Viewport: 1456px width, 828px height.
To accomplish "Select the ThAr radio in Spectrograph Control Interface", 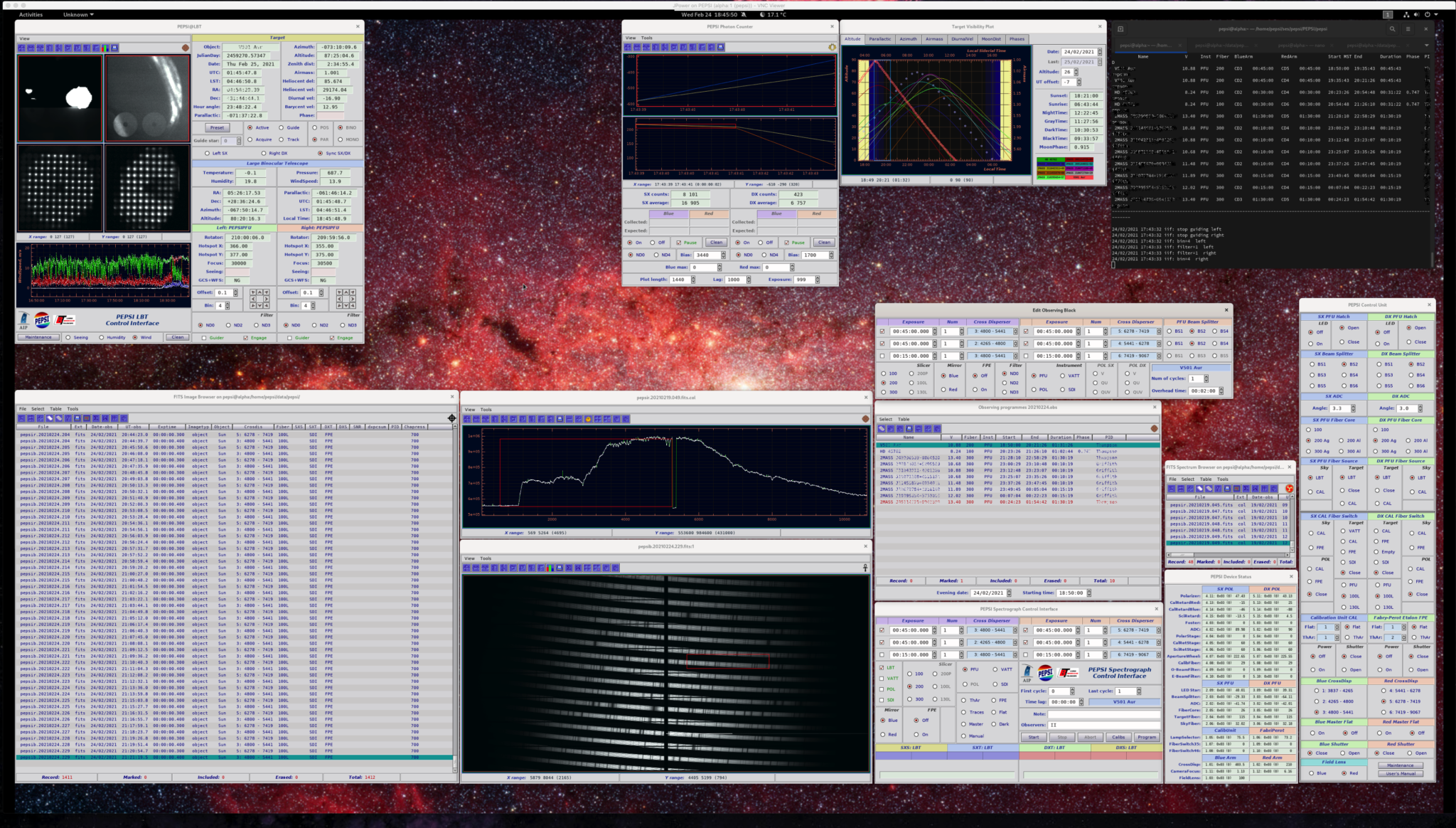I will [x=965, y=700].
